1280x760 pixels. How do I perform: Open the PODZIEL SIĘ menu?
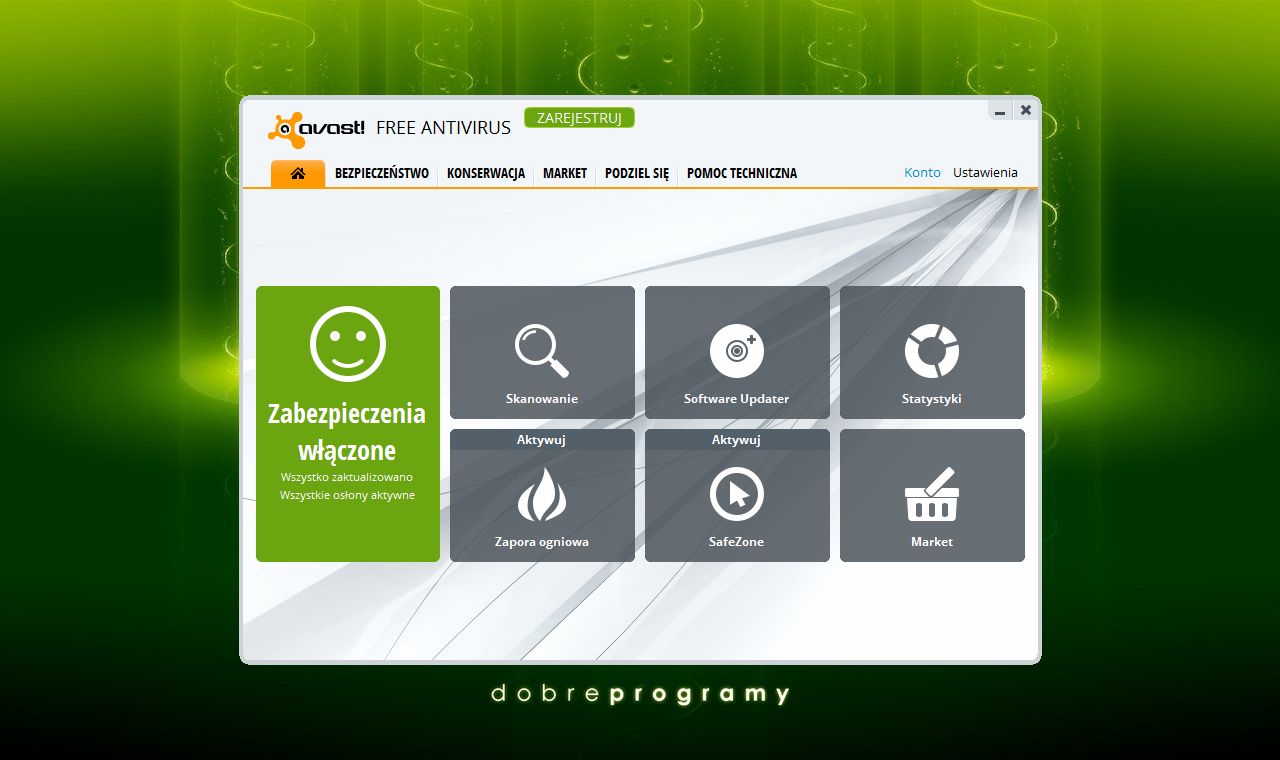pos(637,173)
